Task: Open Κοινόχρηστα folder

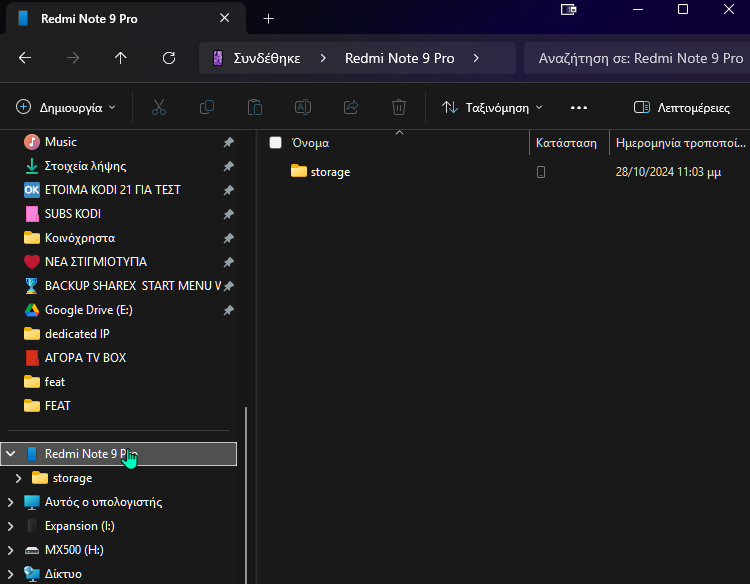Action: [80, 238]
